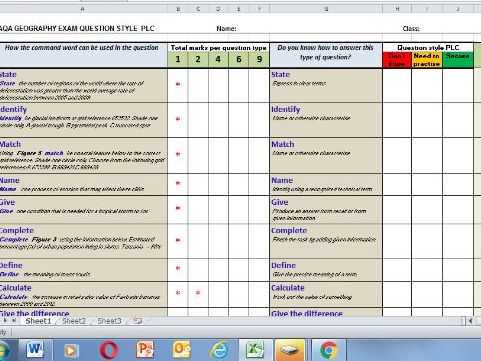Select the 'Define' example cell in column A
Screen dimensions: 481x361
pyautogui.click(x=83, y=270)
